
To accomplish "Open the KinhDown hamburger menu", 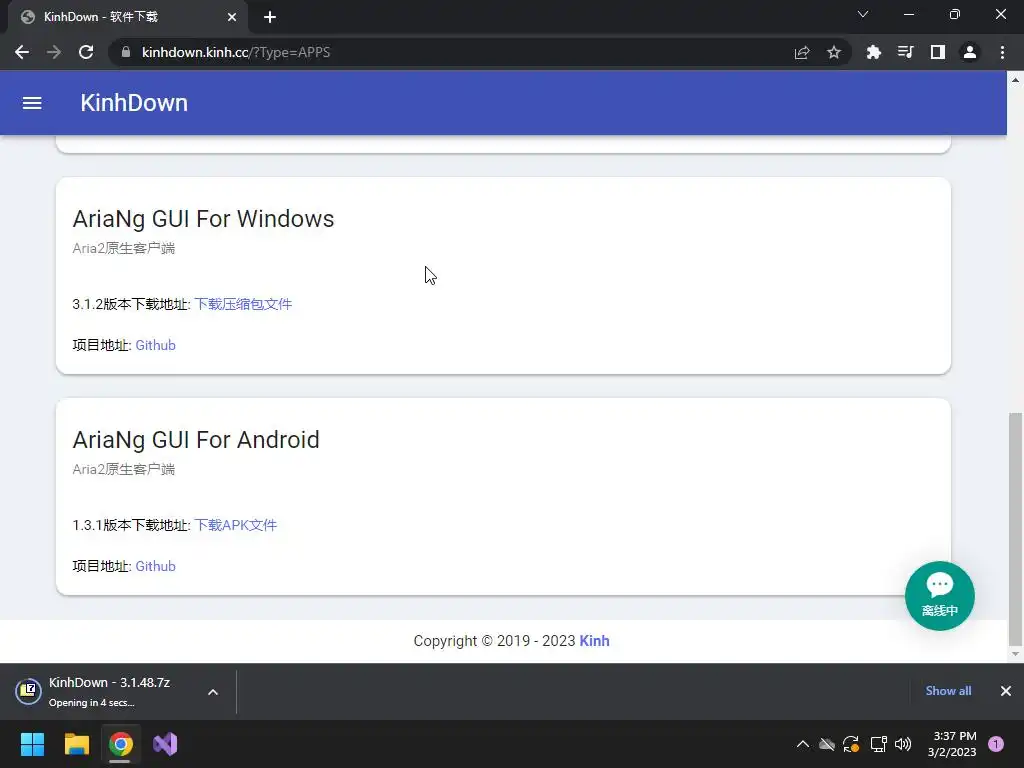I will coord(32,103).
